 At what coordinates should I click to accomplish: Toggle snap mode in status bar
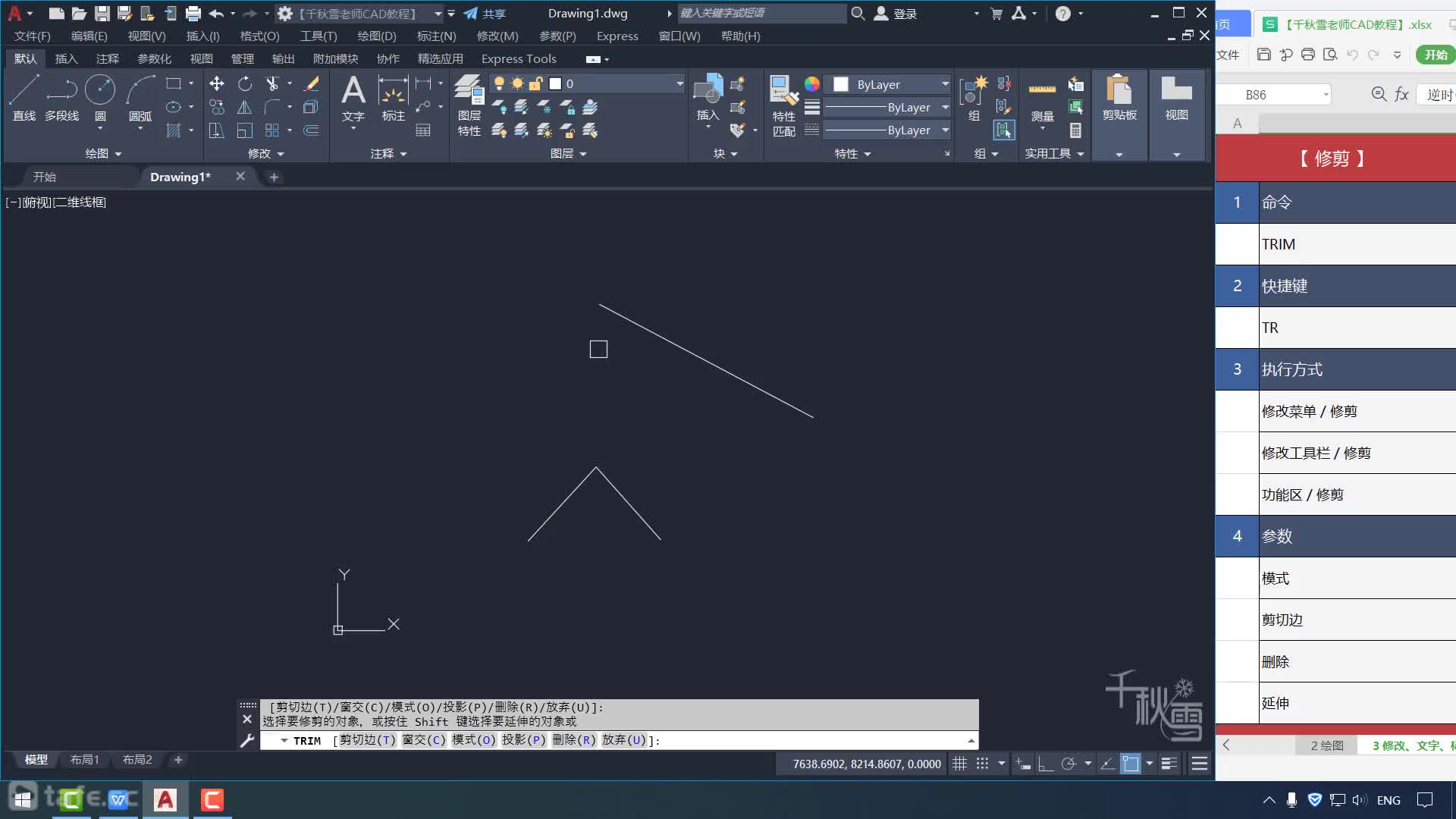pos(983,764)
